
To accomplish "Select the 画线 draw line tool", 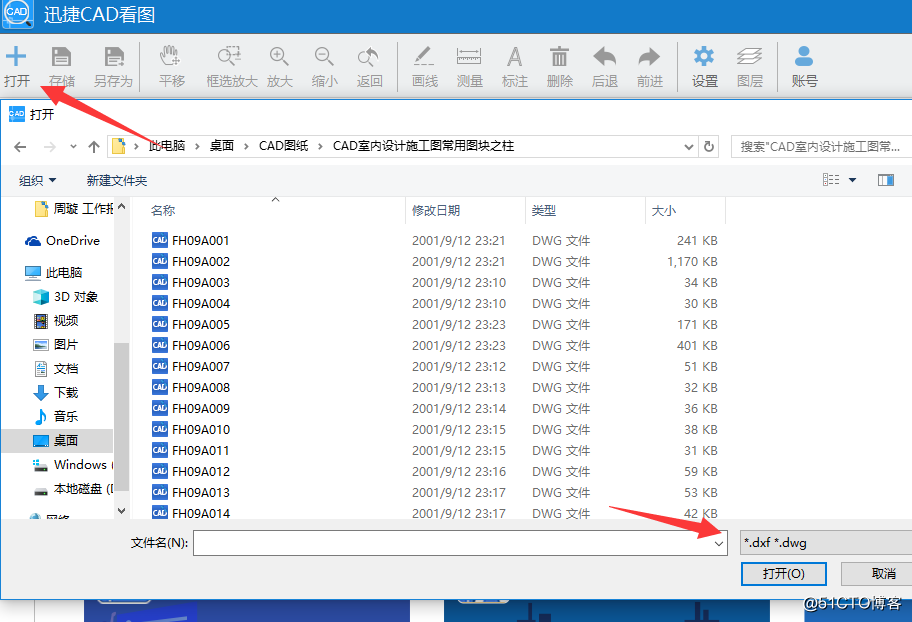I will pos(424,56).
